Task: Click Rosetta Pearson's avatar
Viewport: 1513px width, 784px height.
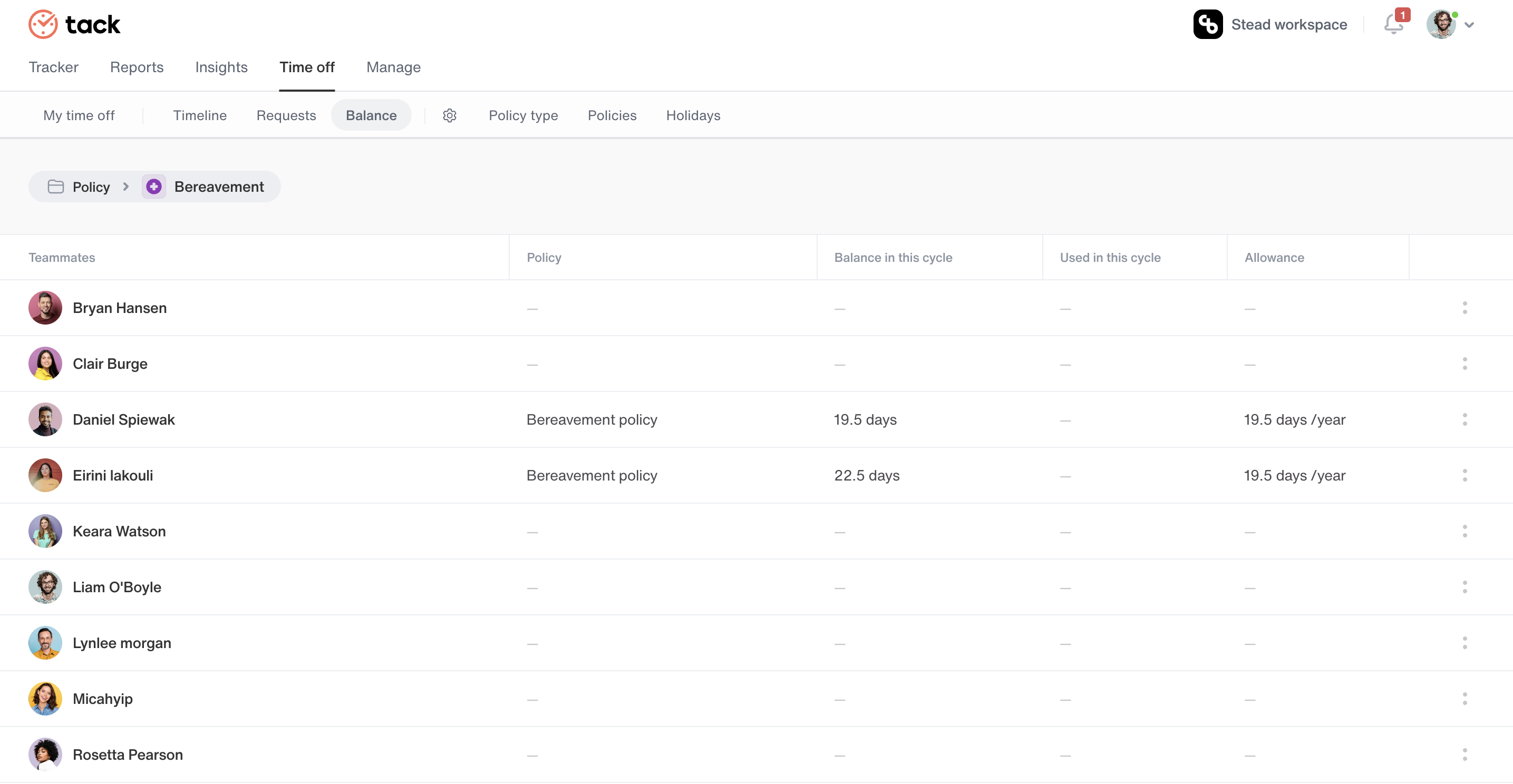Action: point(45,754)
